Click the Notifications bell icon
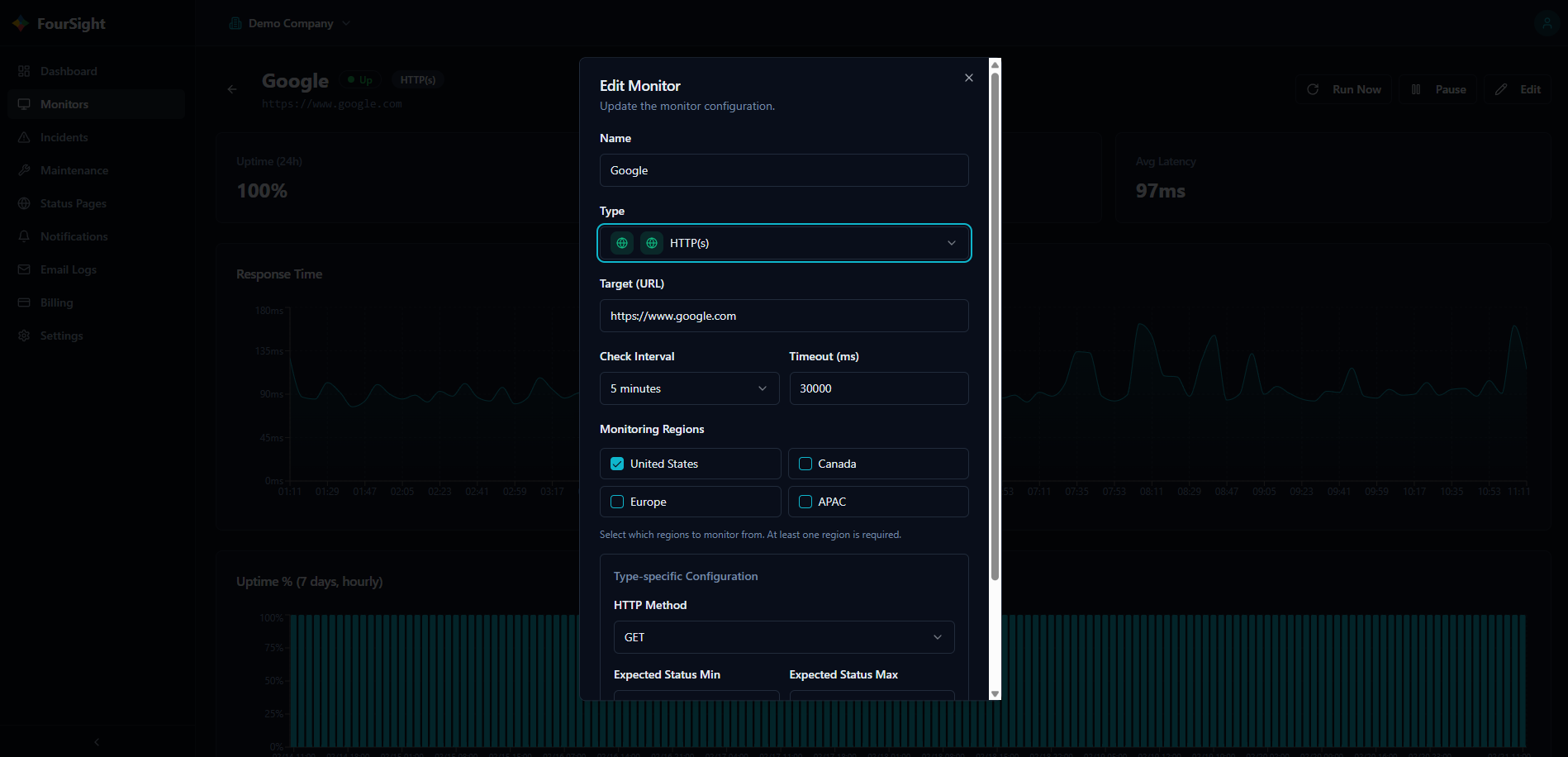The height and width of the screenshot is (757, 1568). point(25,236)
